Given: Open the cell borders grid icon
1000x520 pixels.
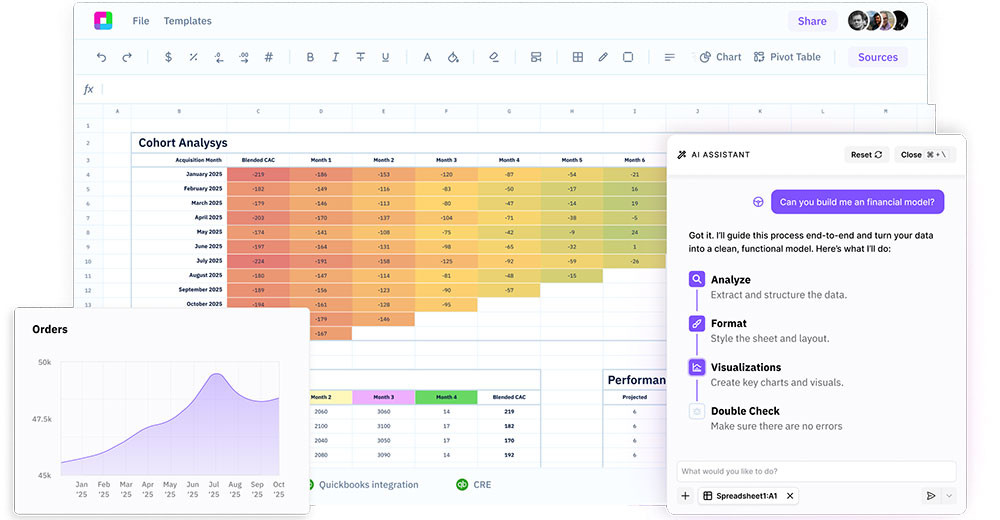Looking at the screenshot, I should [578, 57].
